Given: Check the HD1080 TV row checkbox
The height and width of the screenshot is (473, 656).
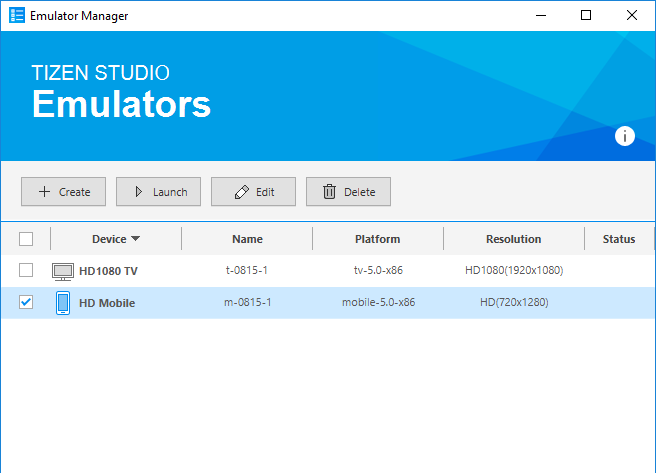Looking at the screenshot, I should point(26,271).
